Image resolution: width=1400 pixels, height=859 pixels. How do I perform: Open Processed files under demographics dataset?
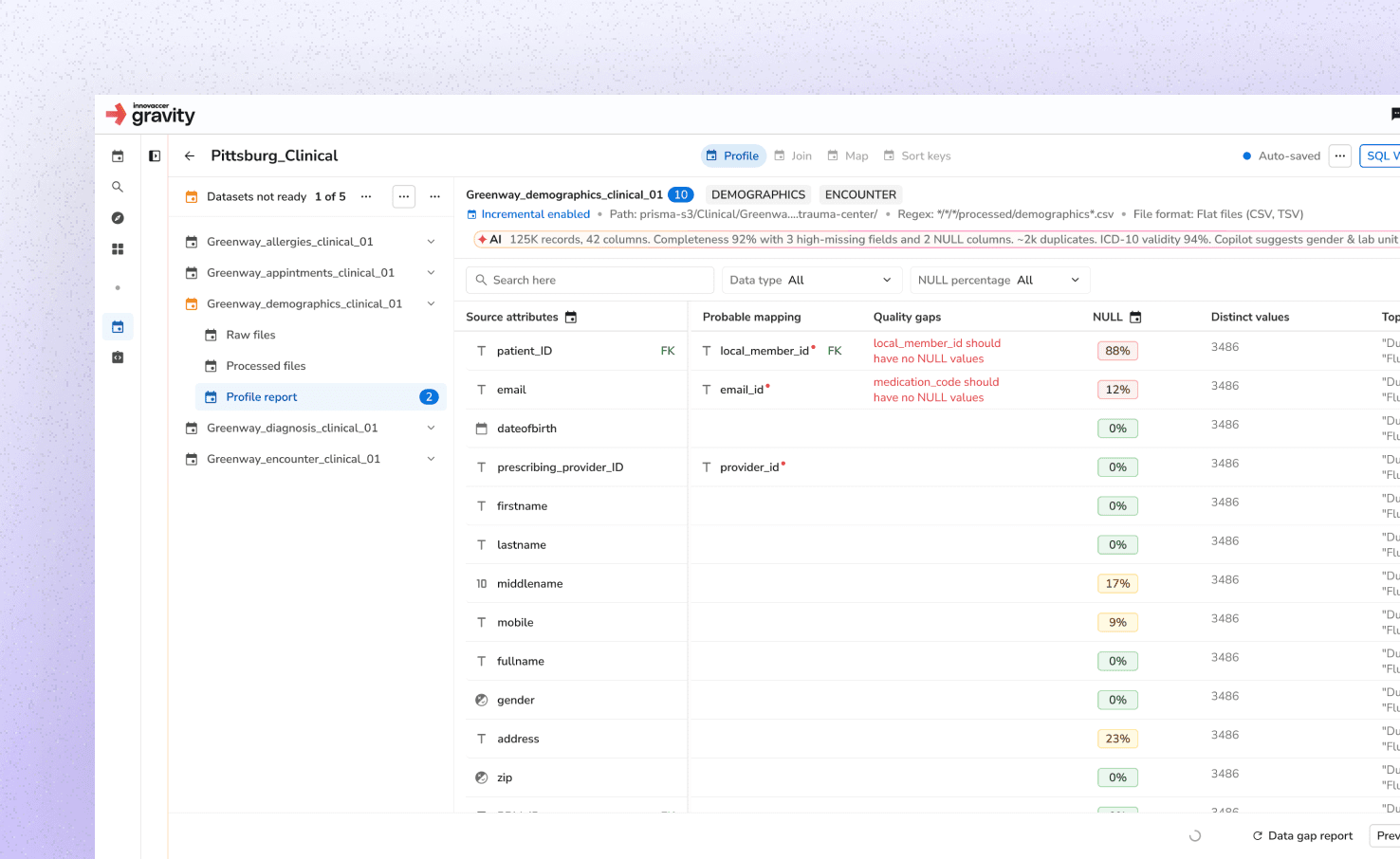[266, 367]
